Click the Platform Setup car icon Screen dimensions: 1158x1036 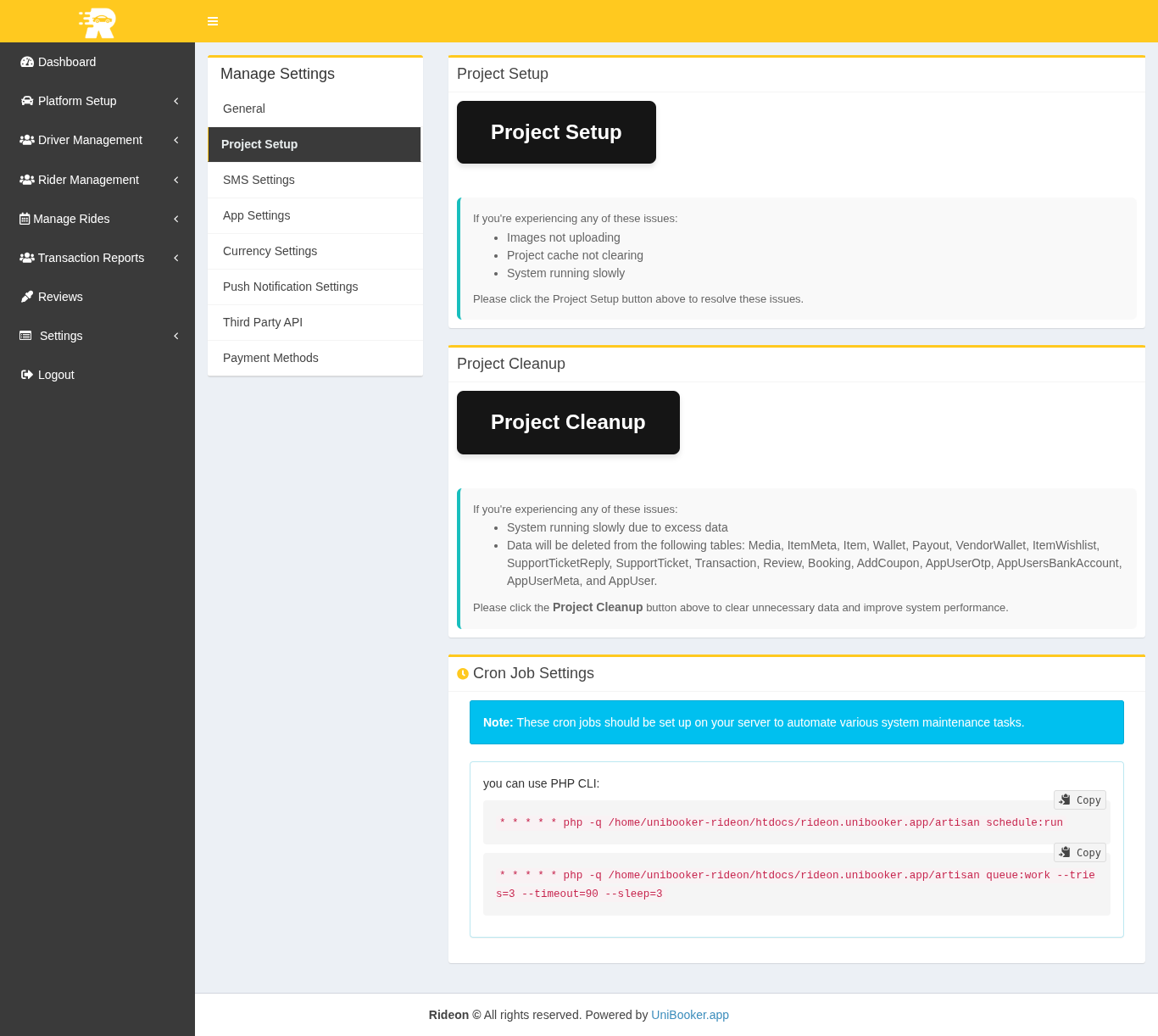point(27,101)
